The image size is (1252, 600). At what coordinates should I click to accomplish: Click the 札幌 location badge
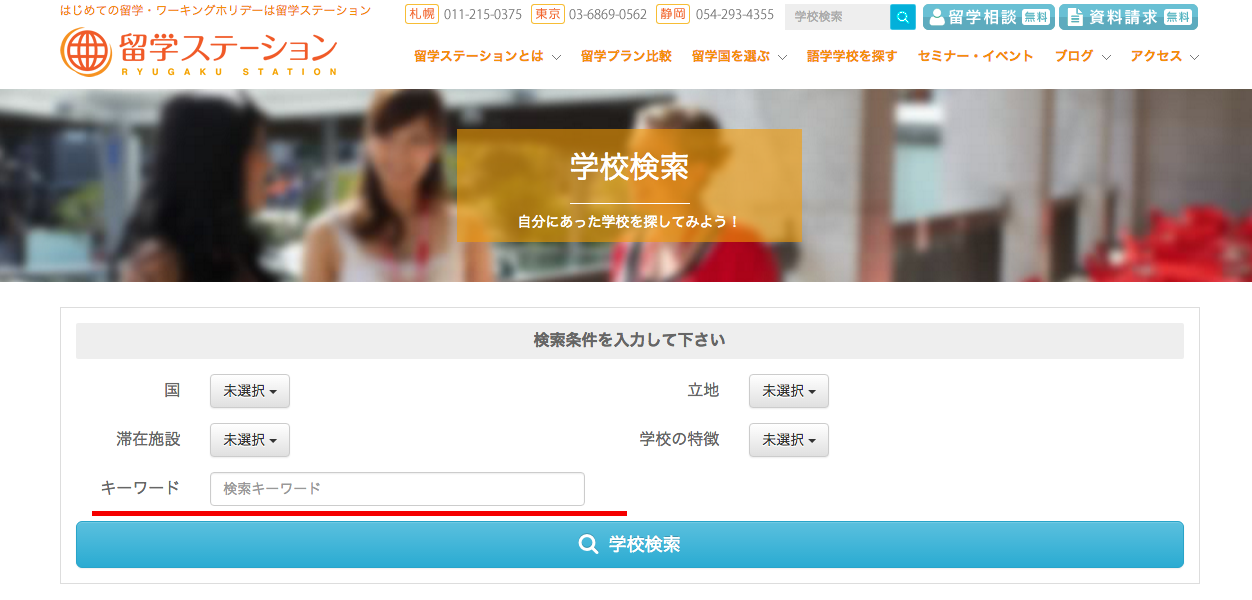[x=422, y=14]
